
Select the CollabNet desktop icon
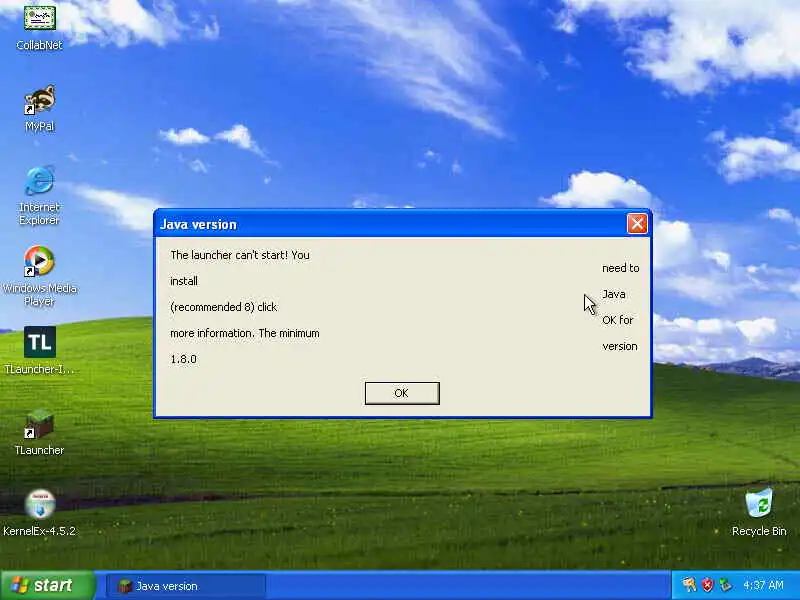coord(39,27)
